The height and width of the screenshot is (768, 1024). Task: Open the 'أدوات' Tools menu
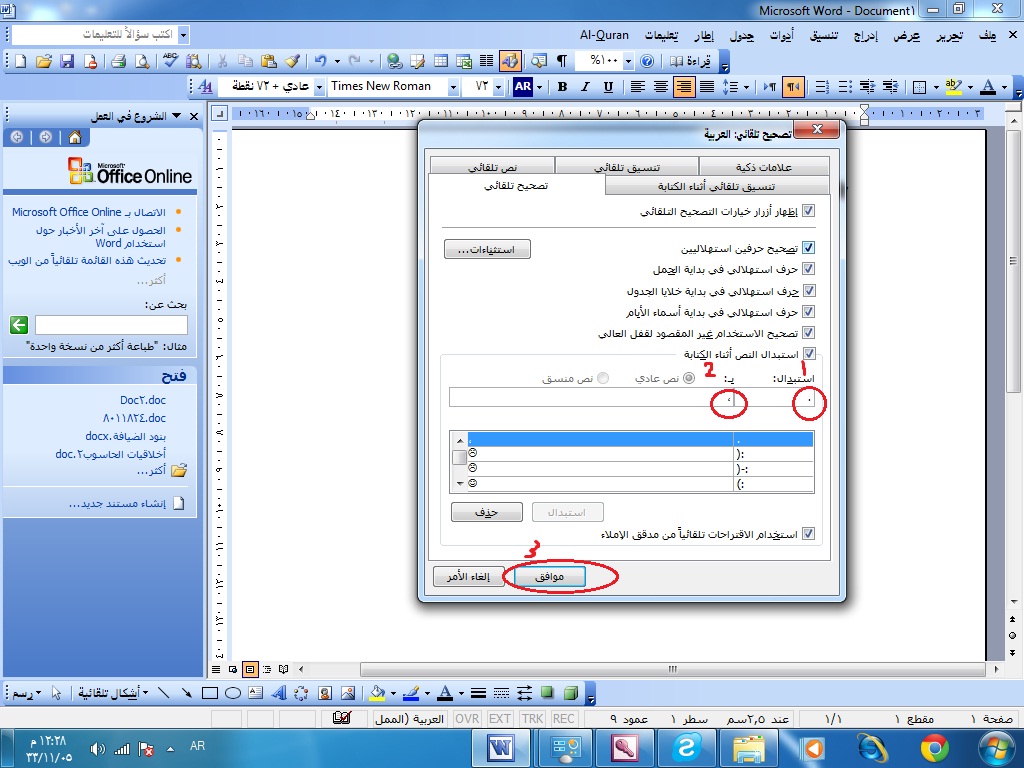pyautogui.click(x=782, y=35)
